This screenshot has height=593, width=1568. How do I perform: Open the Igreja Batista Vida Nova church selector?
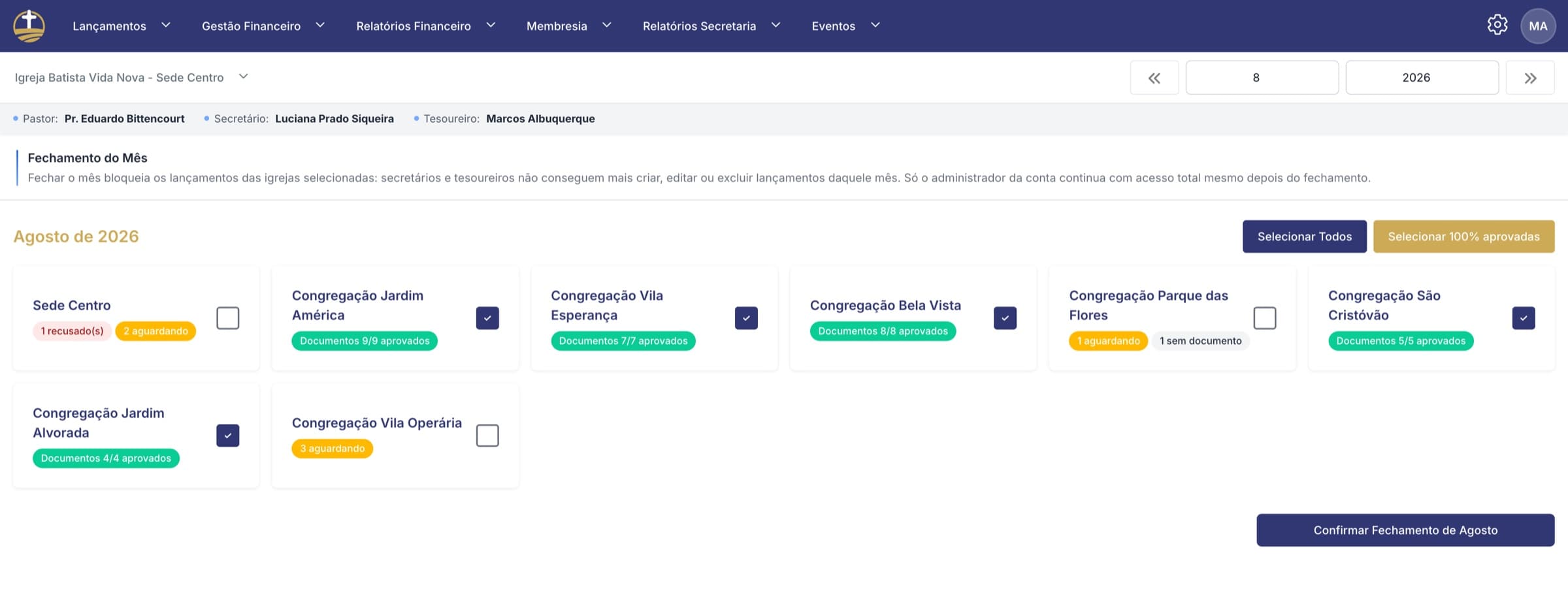tap(131, 77)
